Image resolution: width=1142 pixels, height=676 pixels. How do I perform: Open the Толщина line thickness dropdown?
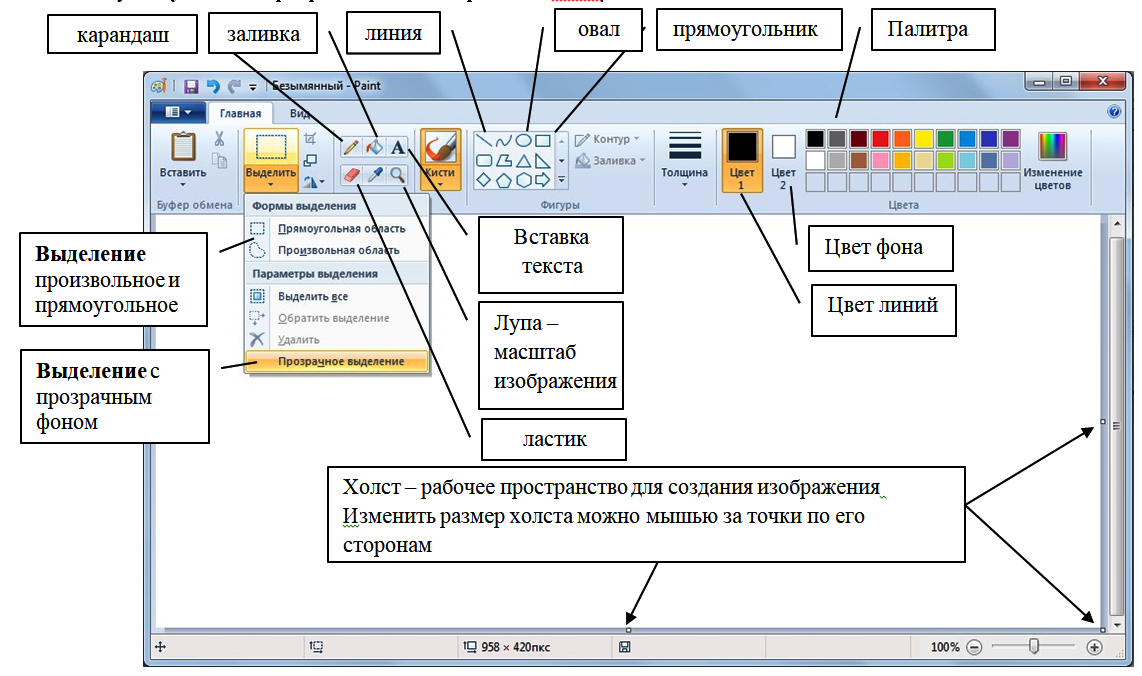[685, 160]
